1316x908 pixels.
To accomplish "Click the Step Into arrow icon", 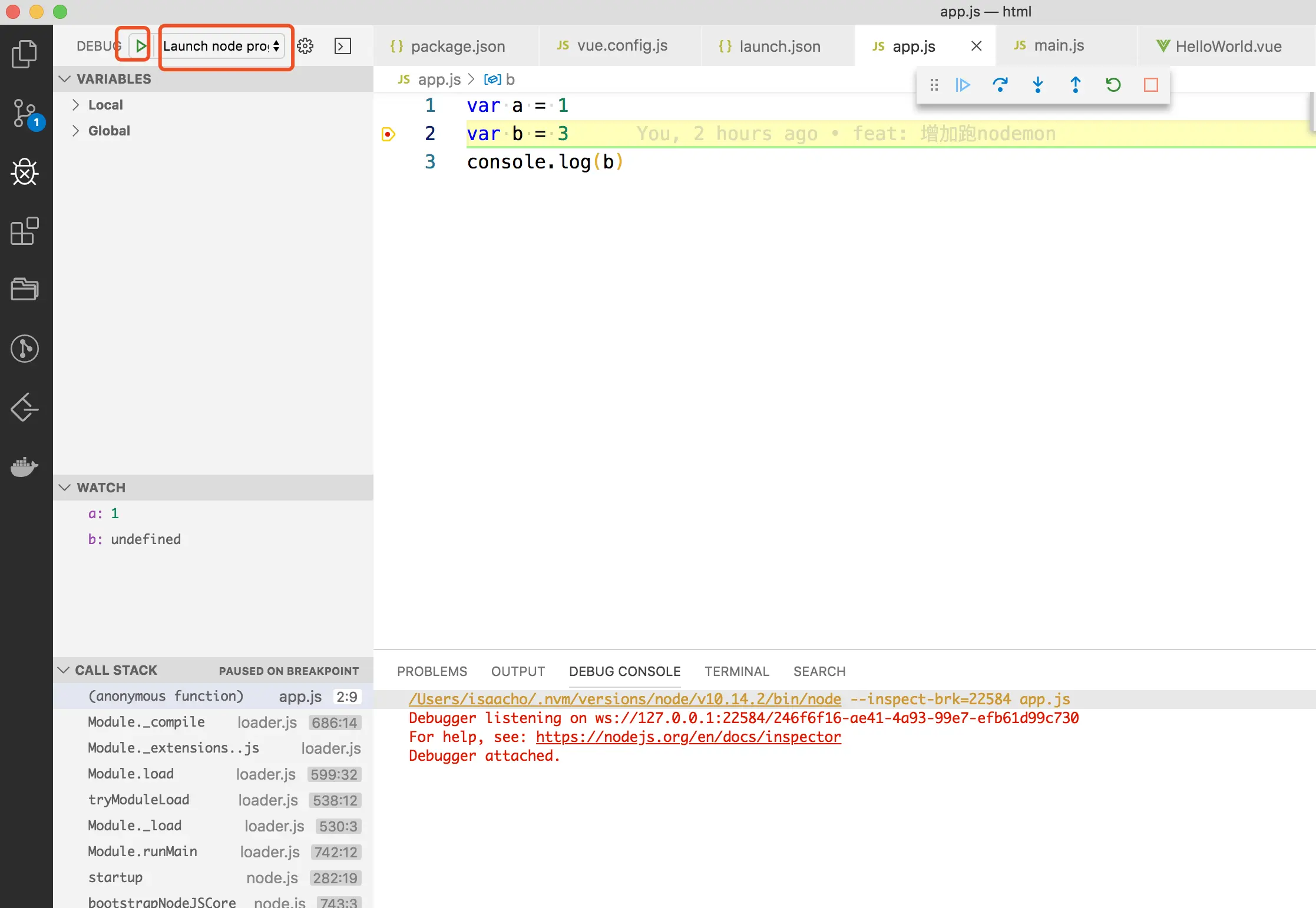I will click(x=1038, y=85).
